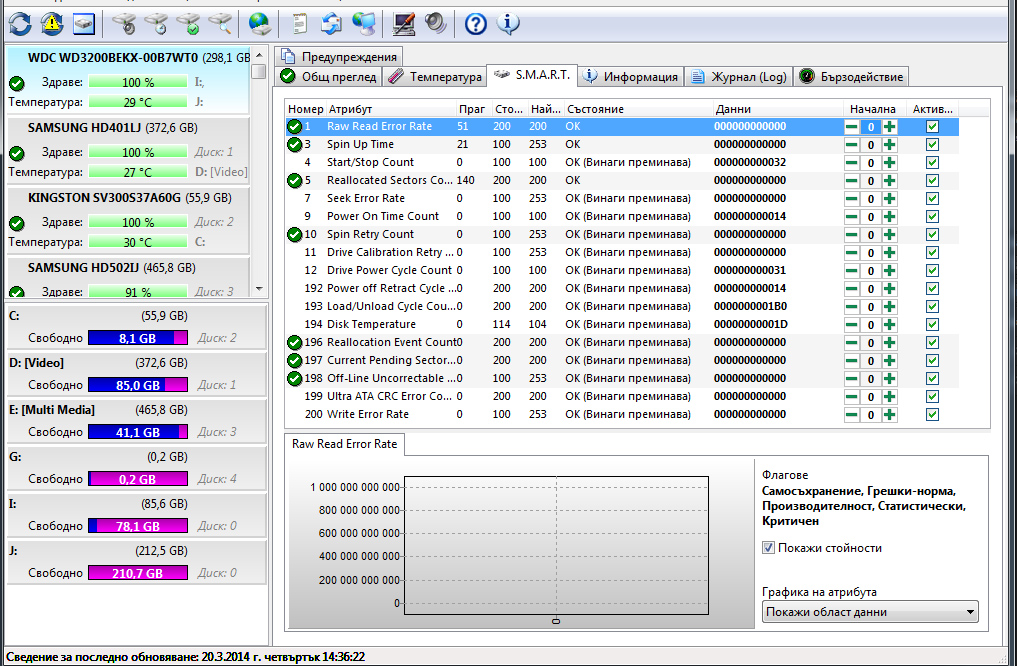Toggle the Active checkbox for Seek Error Rate

(932, 198)
